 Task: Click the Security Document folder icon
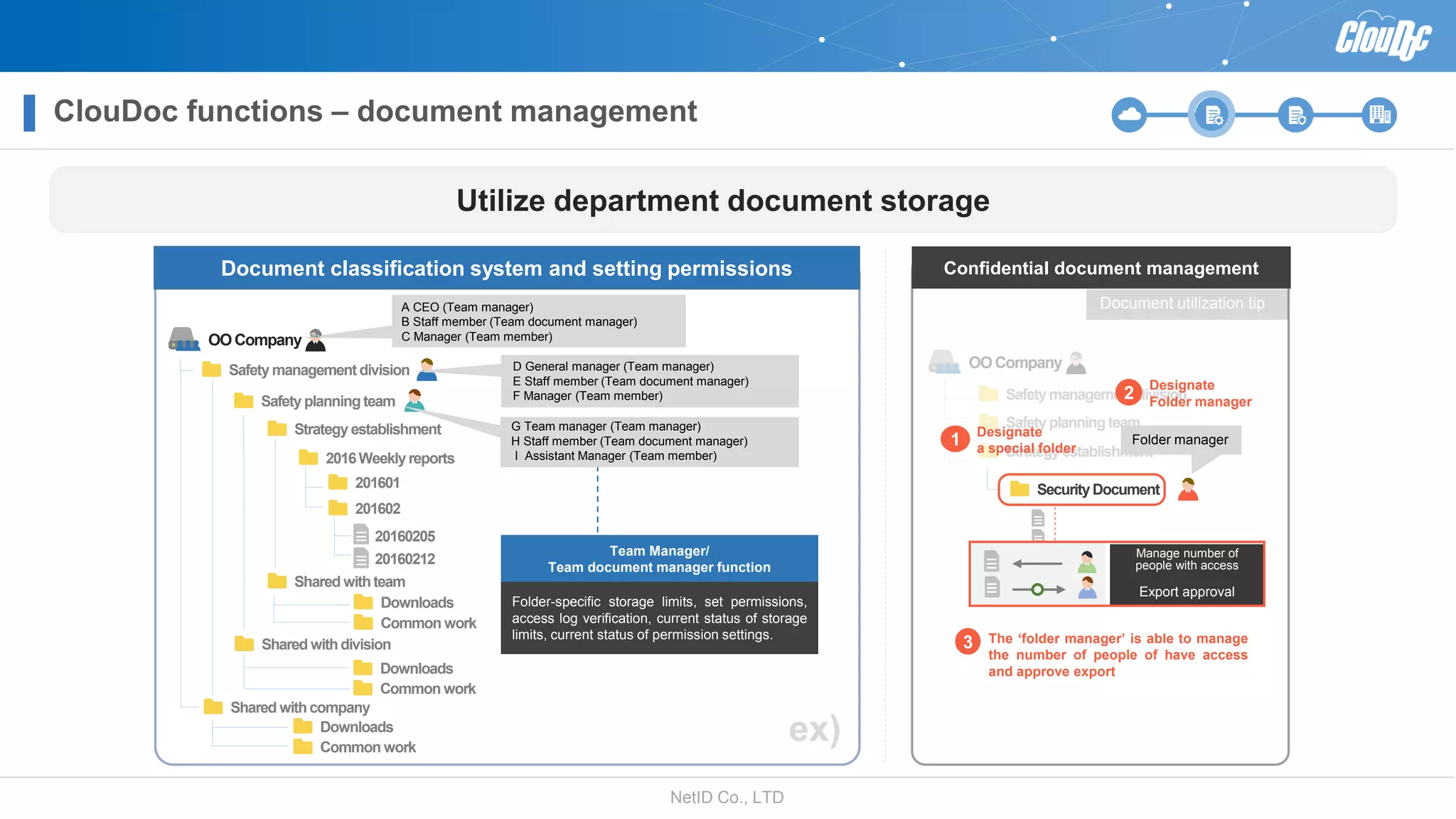coord(1020,488)
